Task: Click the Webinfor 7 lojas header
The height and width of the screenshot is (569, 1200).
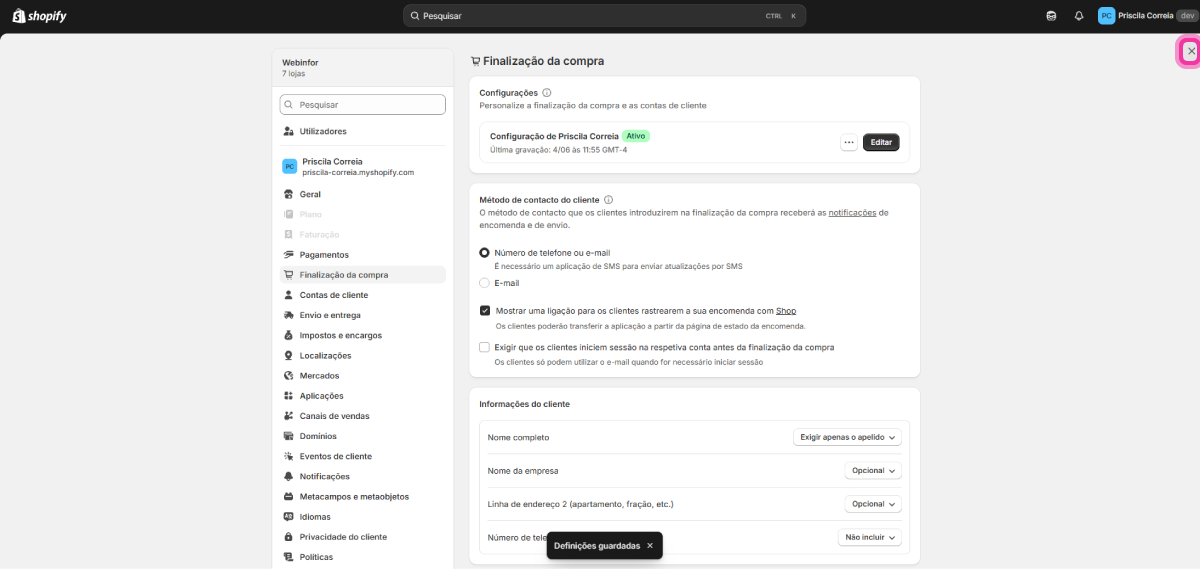Action: tap(362, 68)
